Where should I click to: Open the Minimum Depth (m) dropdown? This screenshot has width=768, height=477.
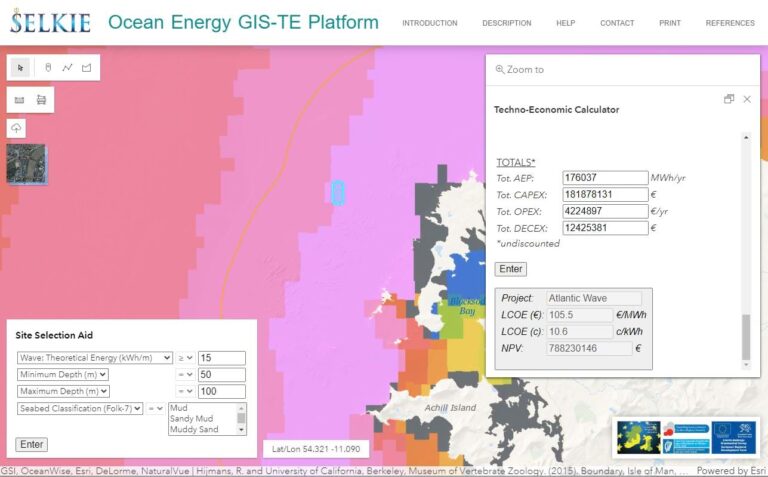point(63,375)
